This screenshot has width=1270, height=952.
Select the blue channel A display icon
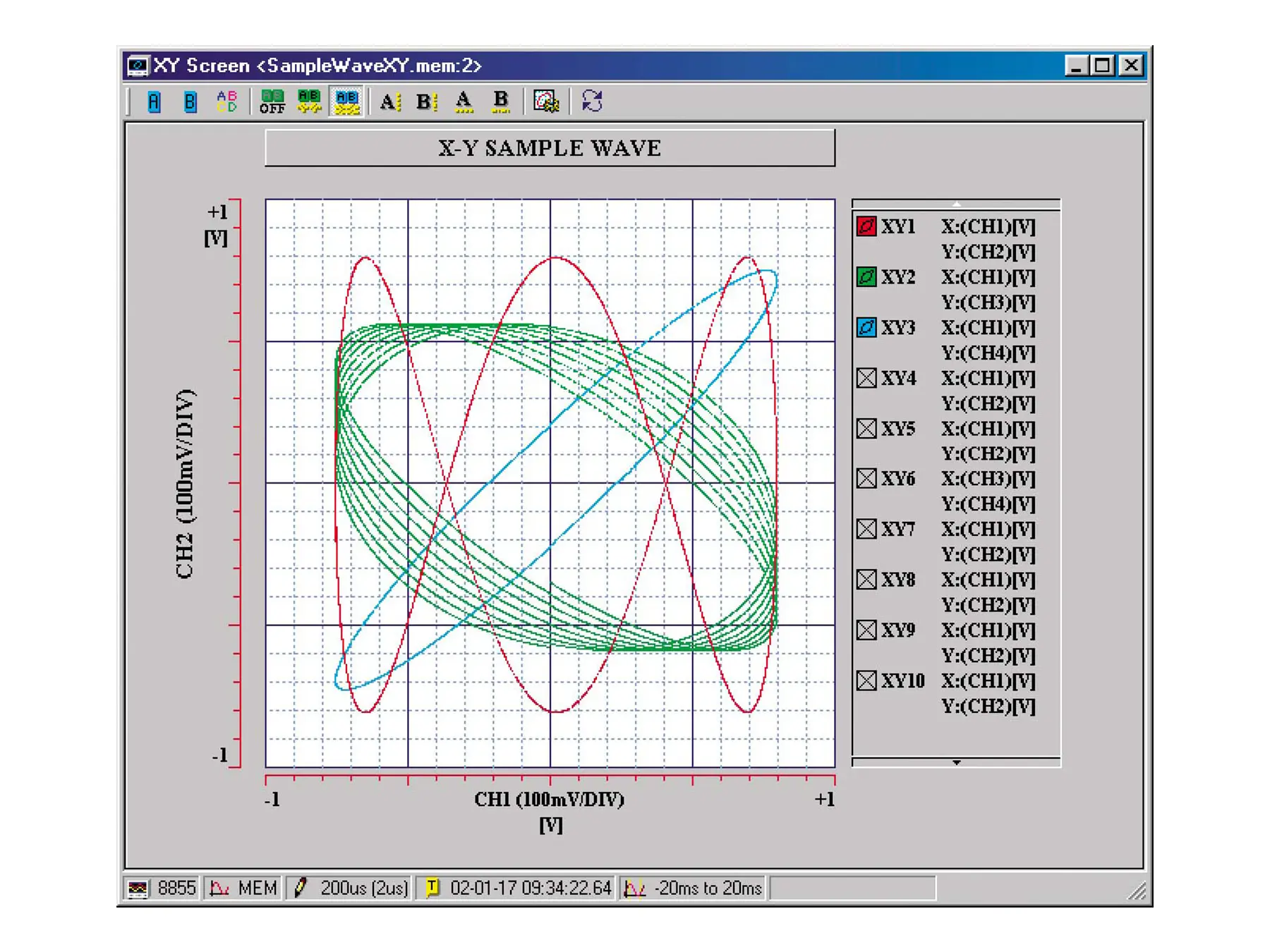pyautogui.click(x=154, y=101)
